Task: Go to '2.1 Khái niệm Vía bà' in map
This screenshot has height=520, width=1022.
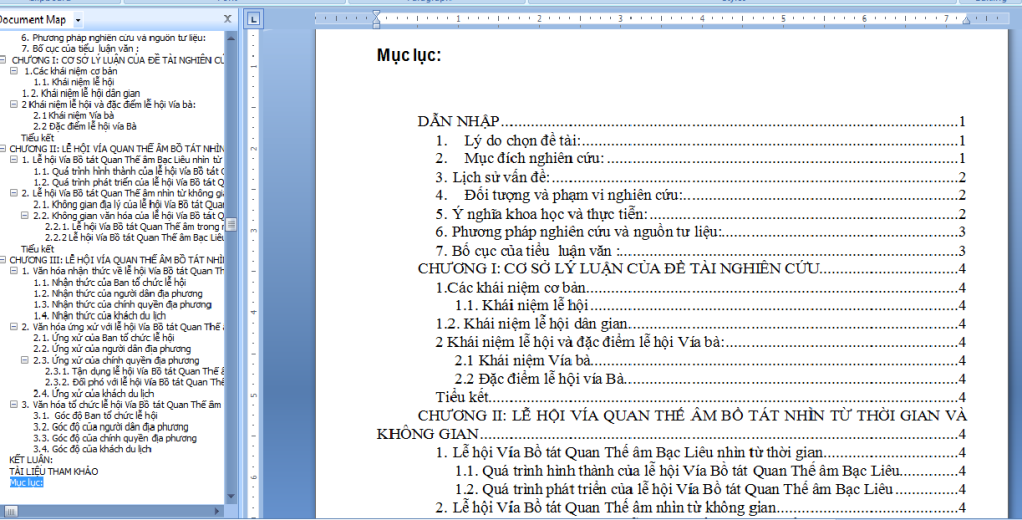Action: [73, 115]
